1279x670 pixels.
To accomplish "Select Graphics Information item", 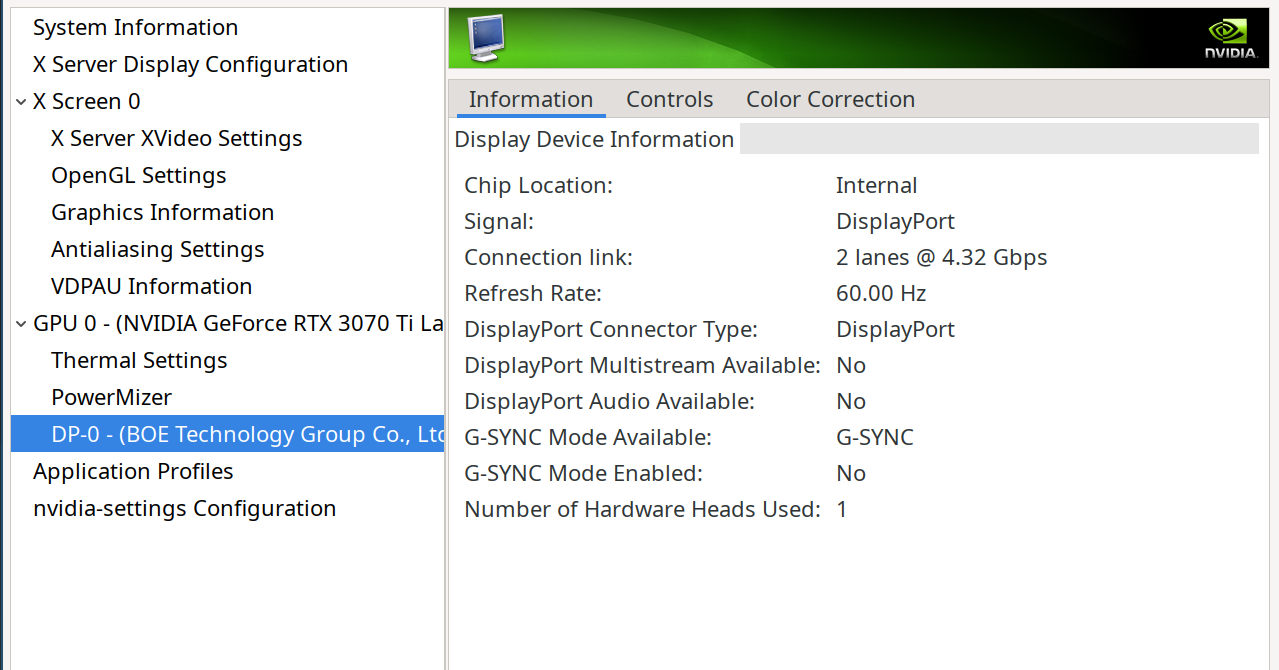I will click(x=163, y=212).
